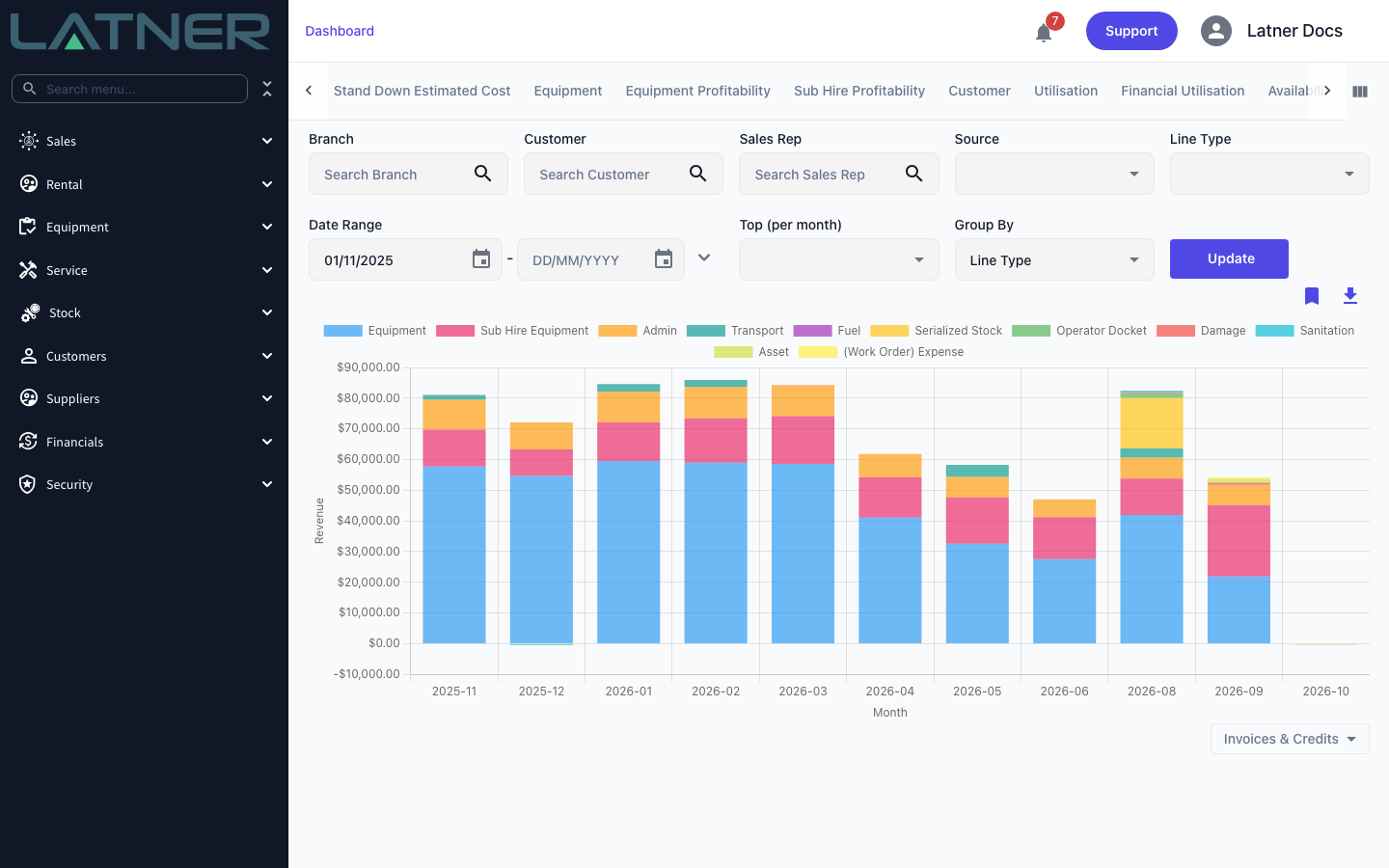Click the Update button
The image size is (1389, 868).
[x=1231, y=258]
